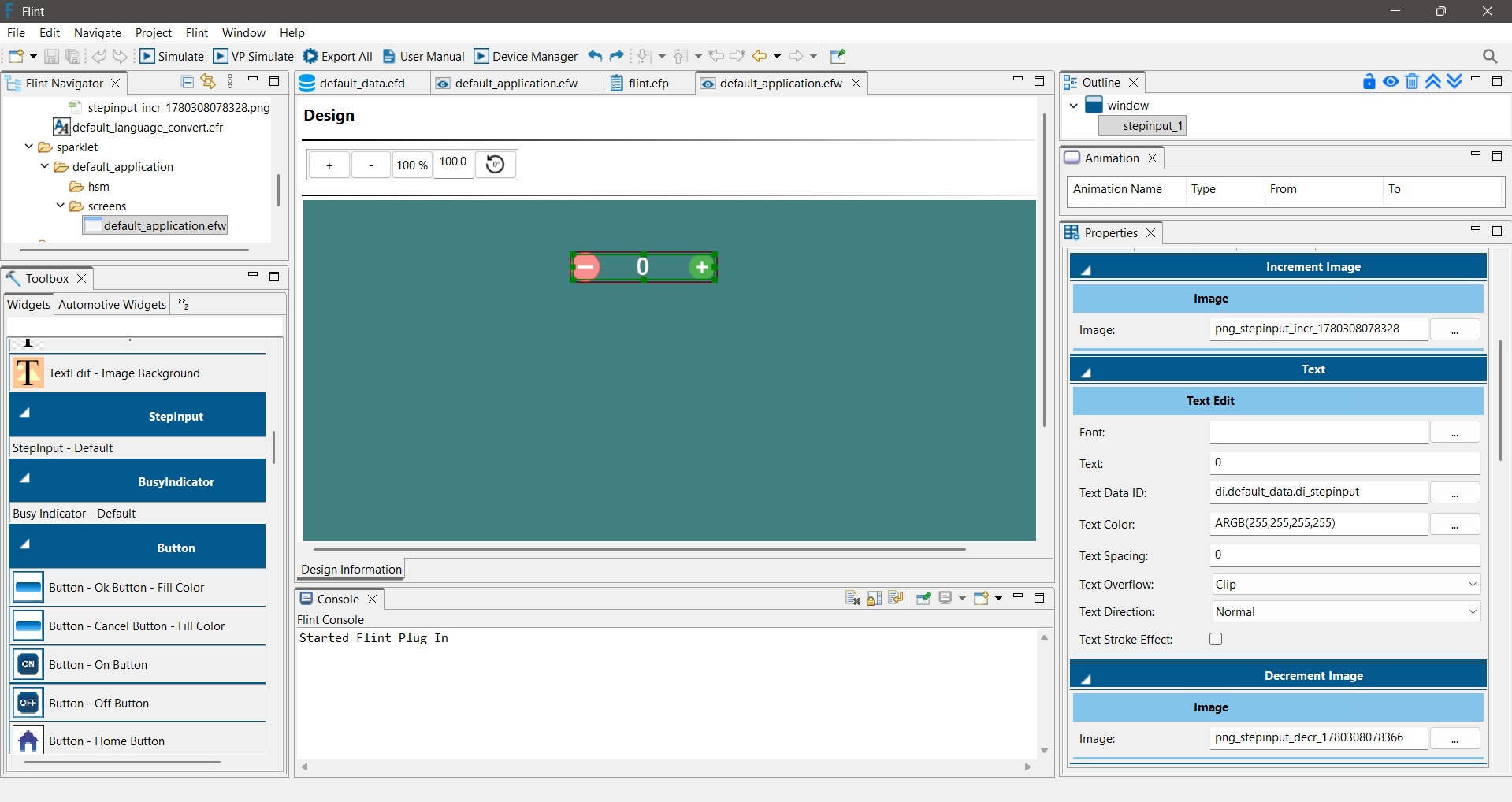The image size is (1512, 802).
Task: Open the Help menu
Action: pyautogui.click(x=292, y=32)
